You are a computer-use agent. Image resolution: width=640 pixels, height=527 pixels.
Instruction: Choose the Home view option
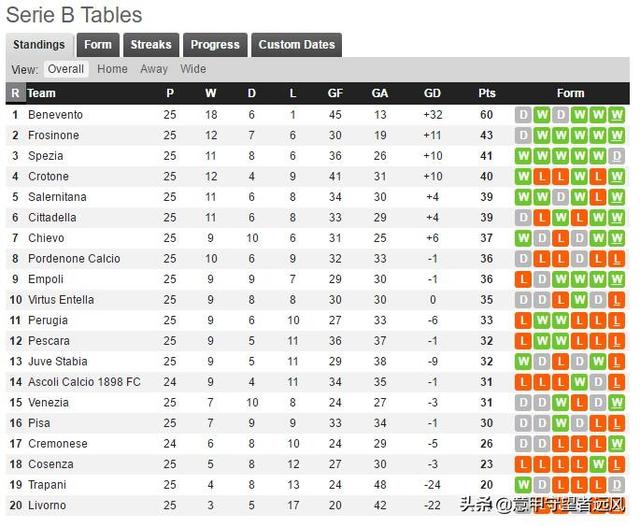tap(112, 69)
